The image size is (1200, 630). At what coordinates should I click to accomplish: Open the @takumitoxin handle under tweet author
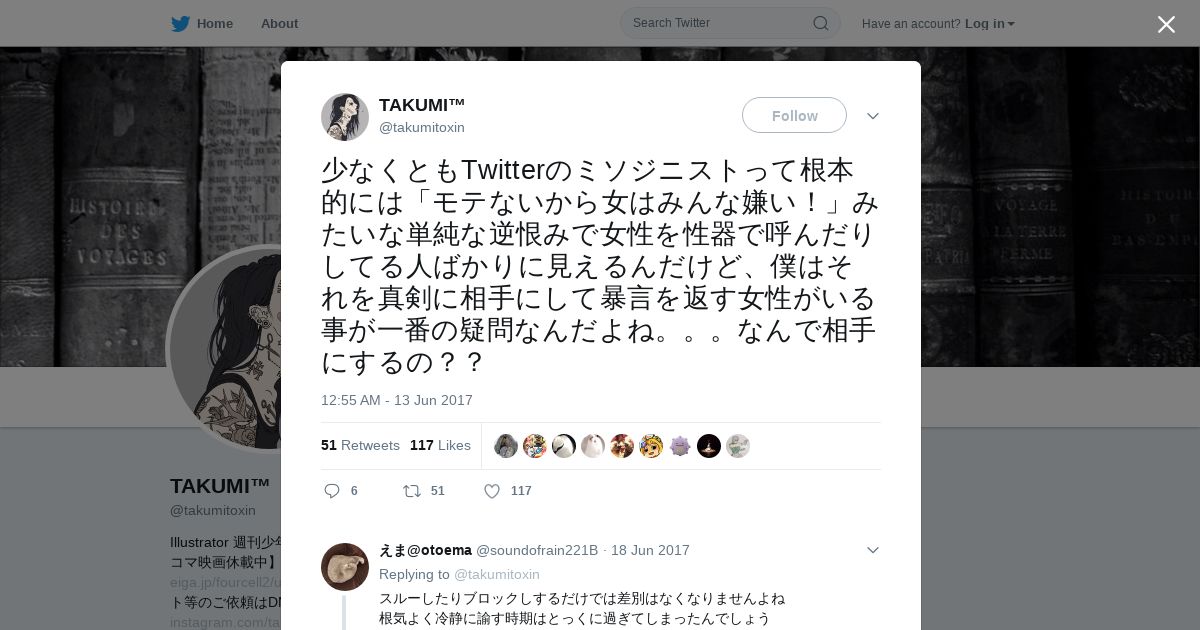click(x=422, y=127)
